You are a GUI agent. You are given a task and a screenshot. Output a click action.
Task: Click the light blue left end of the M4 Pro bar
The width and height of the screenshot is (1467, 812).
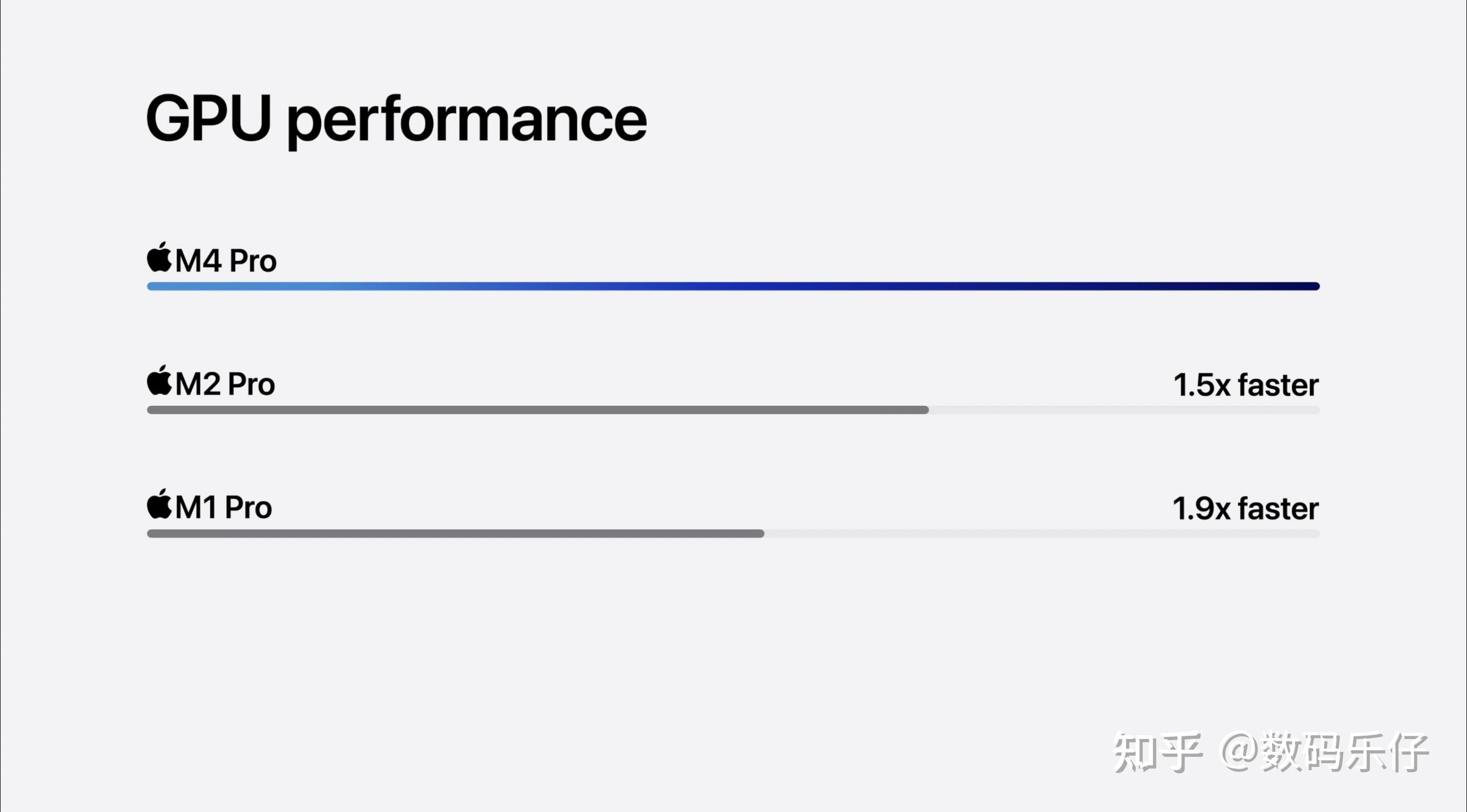(171, 286)
